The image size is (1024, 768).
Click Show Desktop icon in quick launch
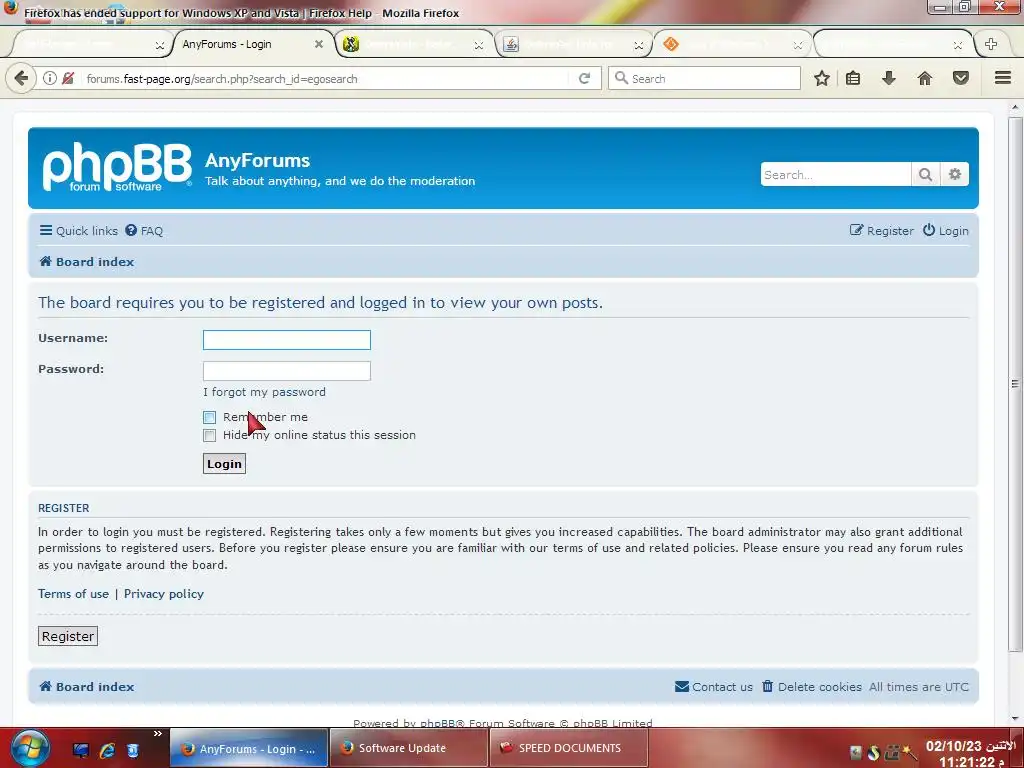tap(80, 750)
